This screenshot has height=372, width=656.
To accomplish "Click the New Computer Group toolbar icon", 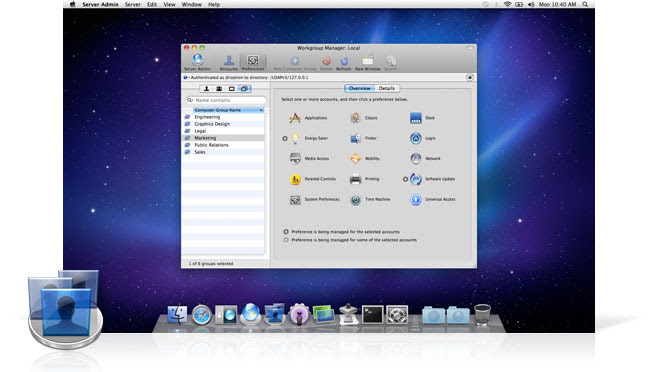I will click(x=295, y=63).
